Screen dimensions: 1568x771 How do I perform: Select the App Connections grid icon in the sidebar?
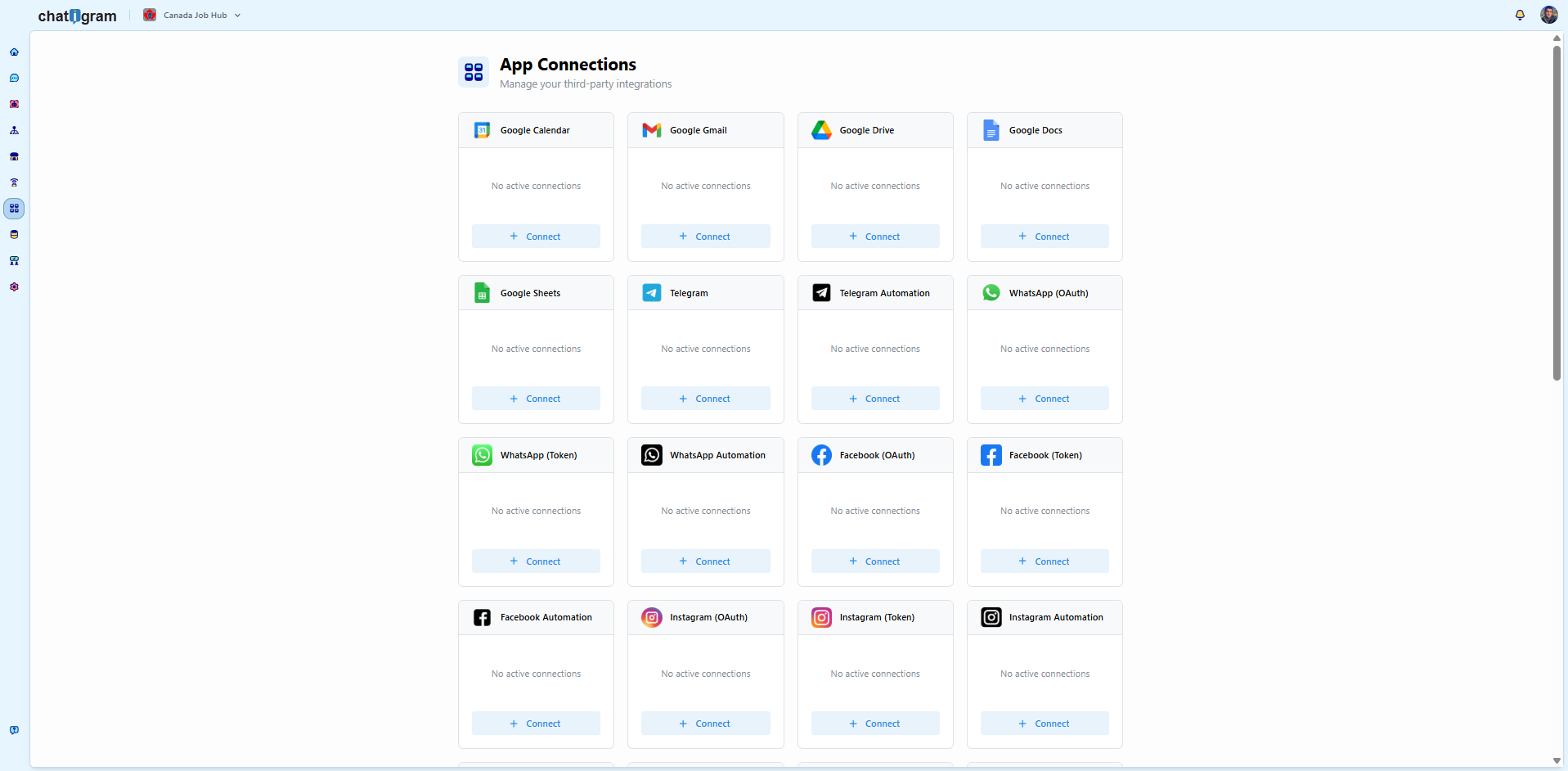[14, 209]
